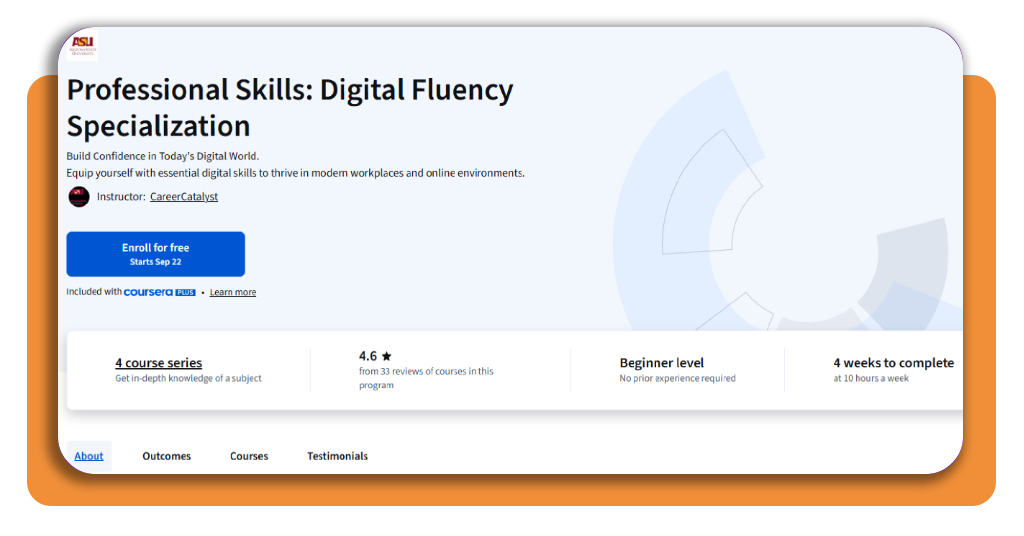This screenshot has height=536, width=1024.
Task: Click the Professional Skills: Digital Fluency Specialization title
Action: coord(290,108)
